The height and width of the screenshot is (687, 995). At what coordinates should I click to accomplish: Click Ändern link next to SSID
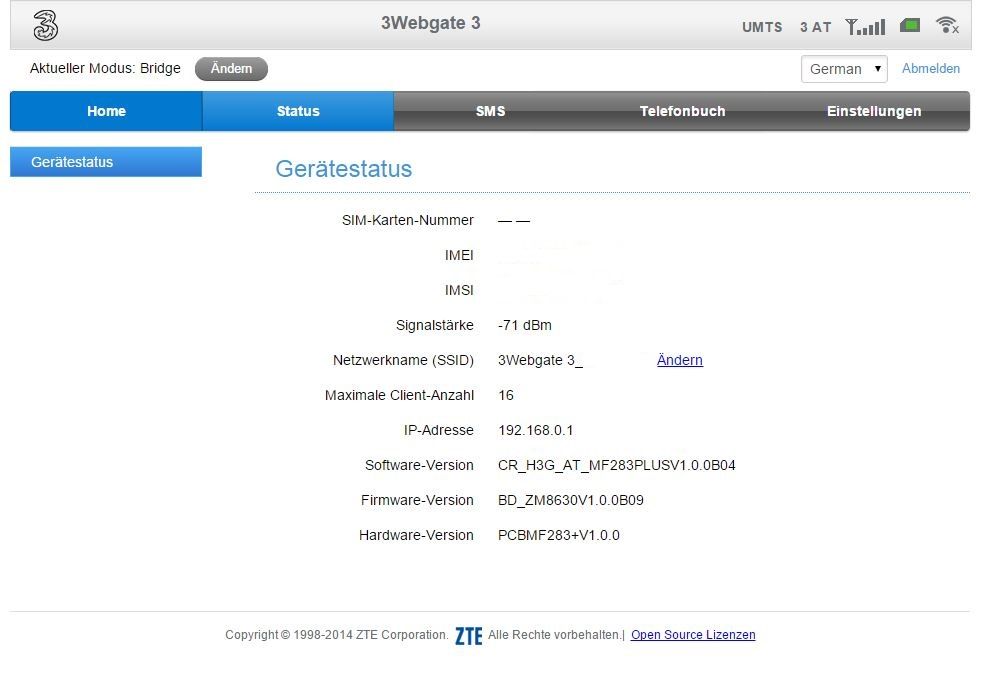679,360
